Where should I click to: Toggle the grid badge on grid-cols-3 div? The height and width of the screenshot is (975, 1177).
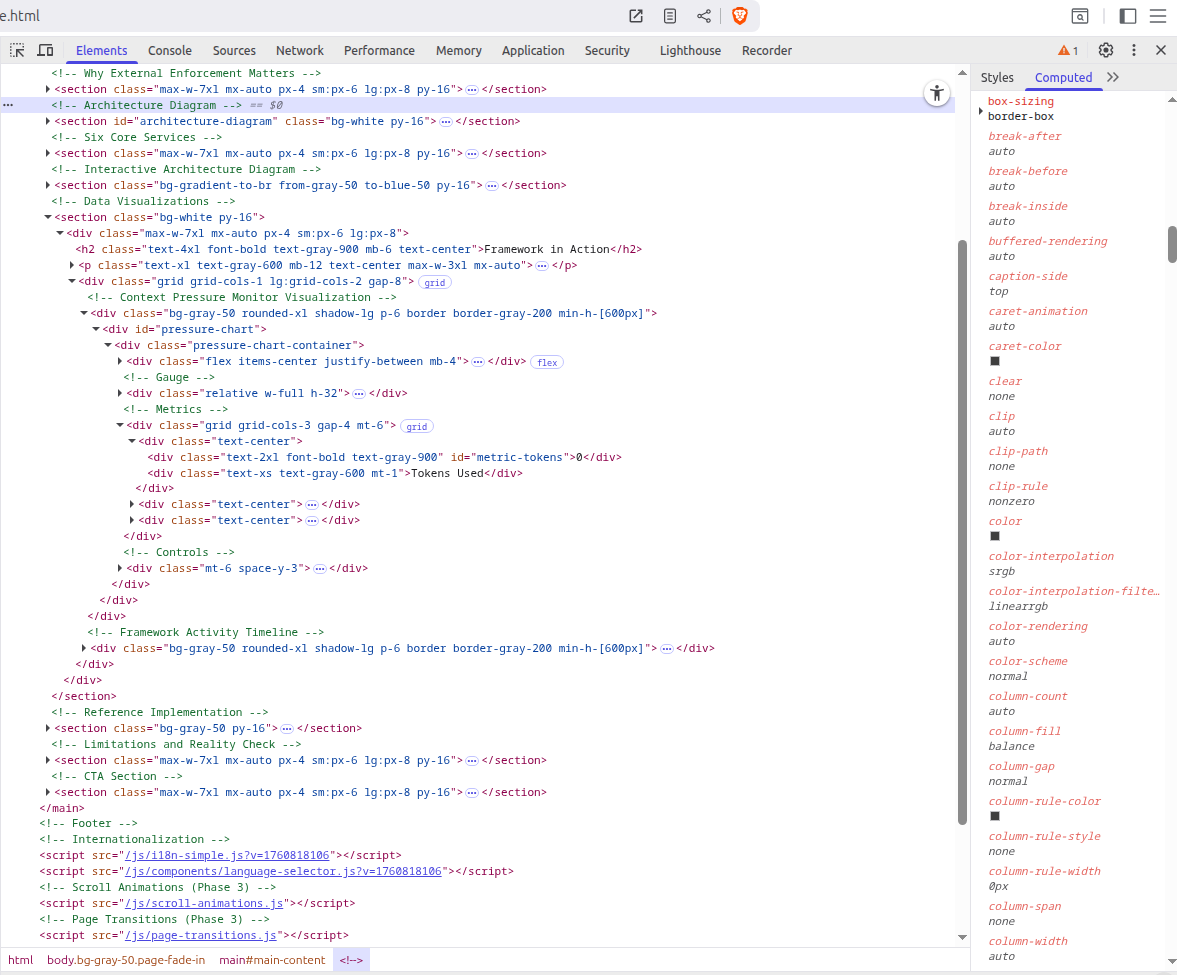coord(416,426)
